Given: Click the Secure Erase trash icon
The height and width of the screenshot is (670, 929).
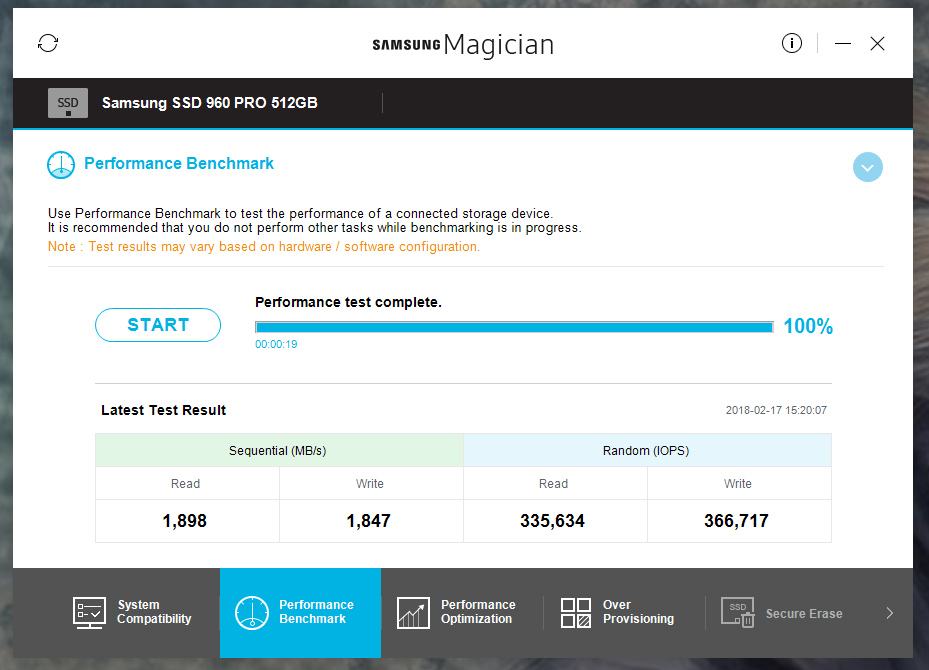Looking at the screenshot, I should coord(738,613).
